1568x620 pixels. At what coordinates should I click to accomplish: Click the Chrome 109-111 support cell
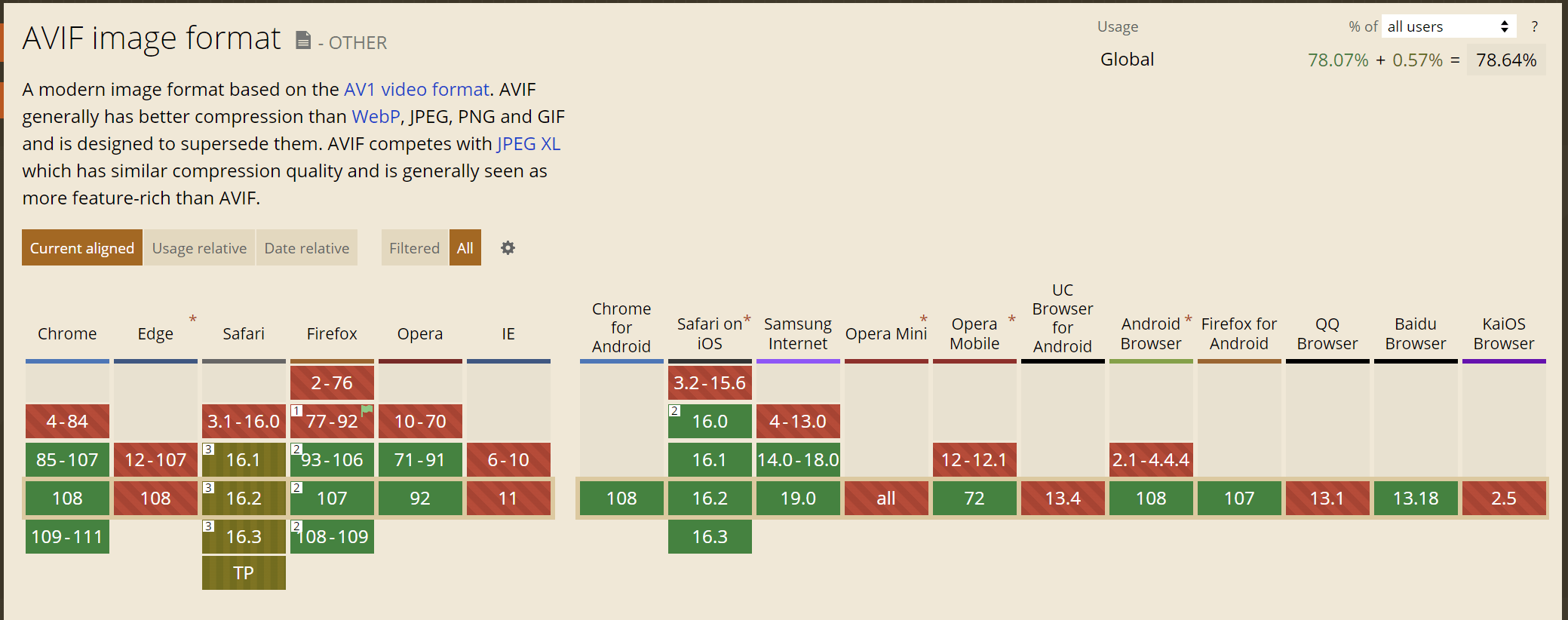(67, 537)
